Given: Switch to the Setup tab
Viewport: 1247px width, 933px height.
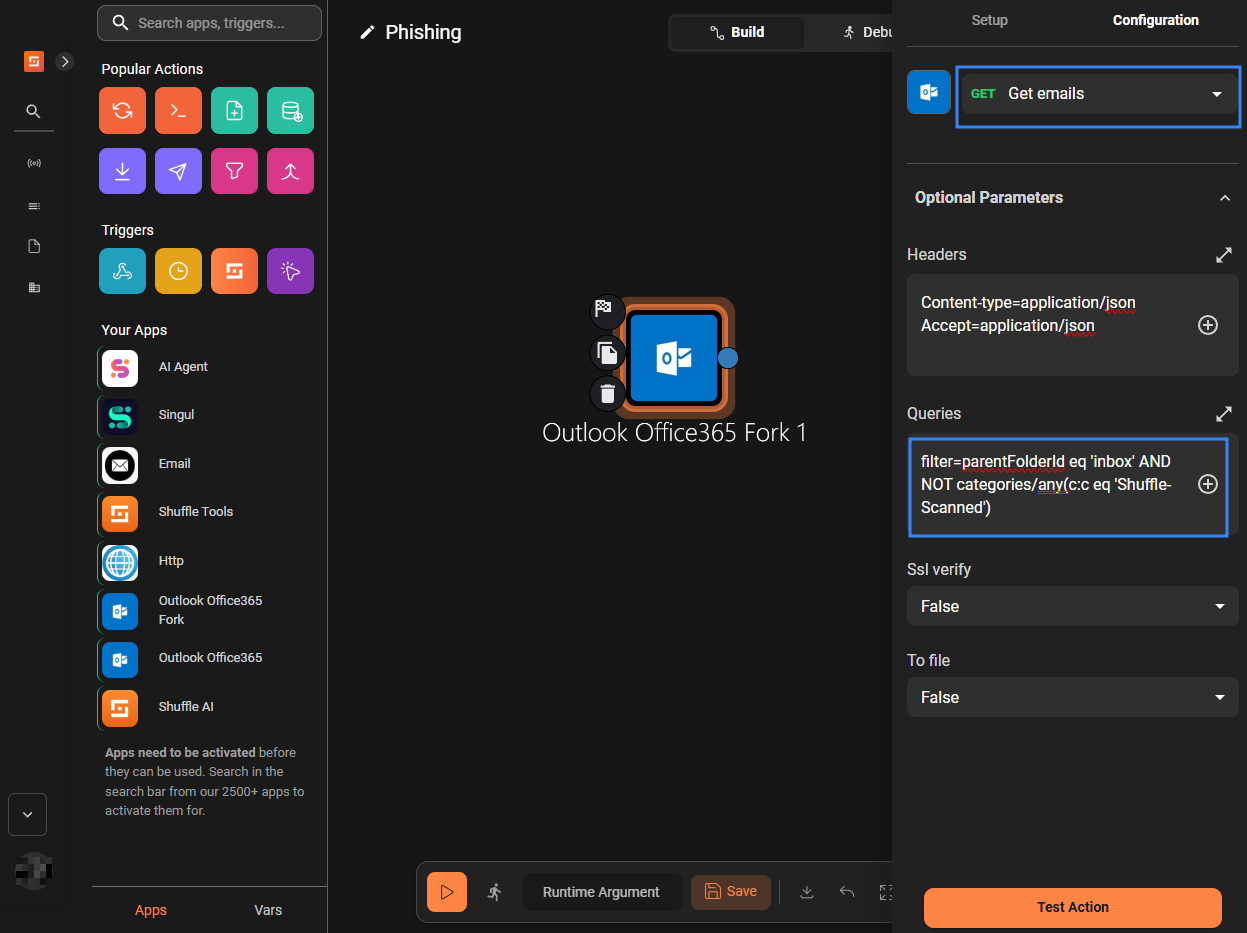Looking at the screenshot, I should click(x=989, y=20).
